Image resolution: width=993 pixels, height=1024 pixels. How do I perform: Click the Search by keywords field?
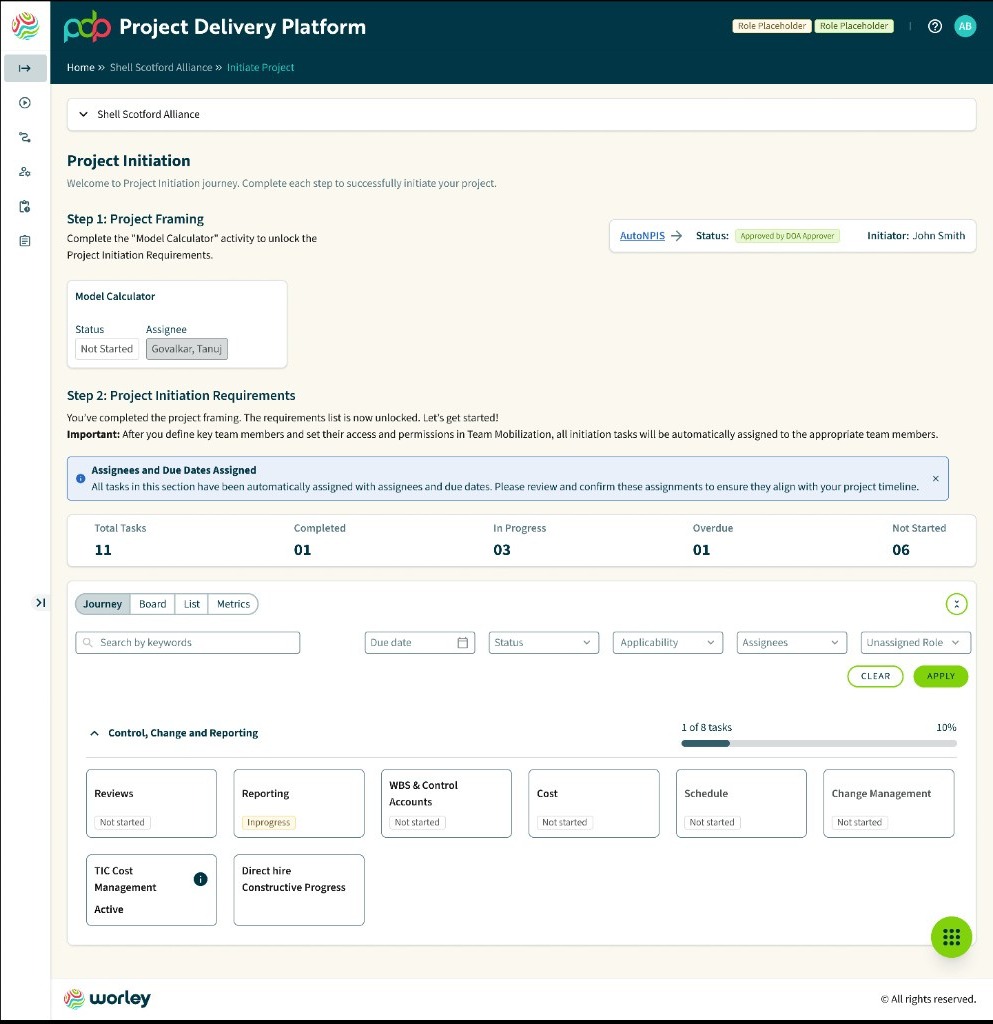click(x=187, y=643)
